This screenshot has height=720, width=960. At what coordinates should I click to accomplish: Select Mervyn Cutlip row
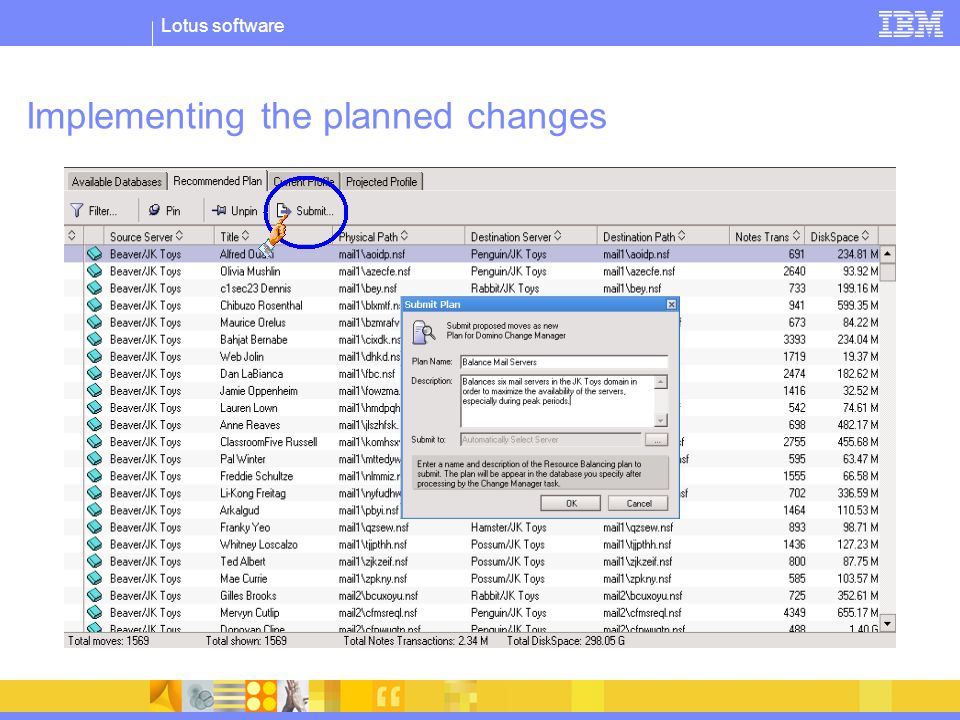pos(471,612)
